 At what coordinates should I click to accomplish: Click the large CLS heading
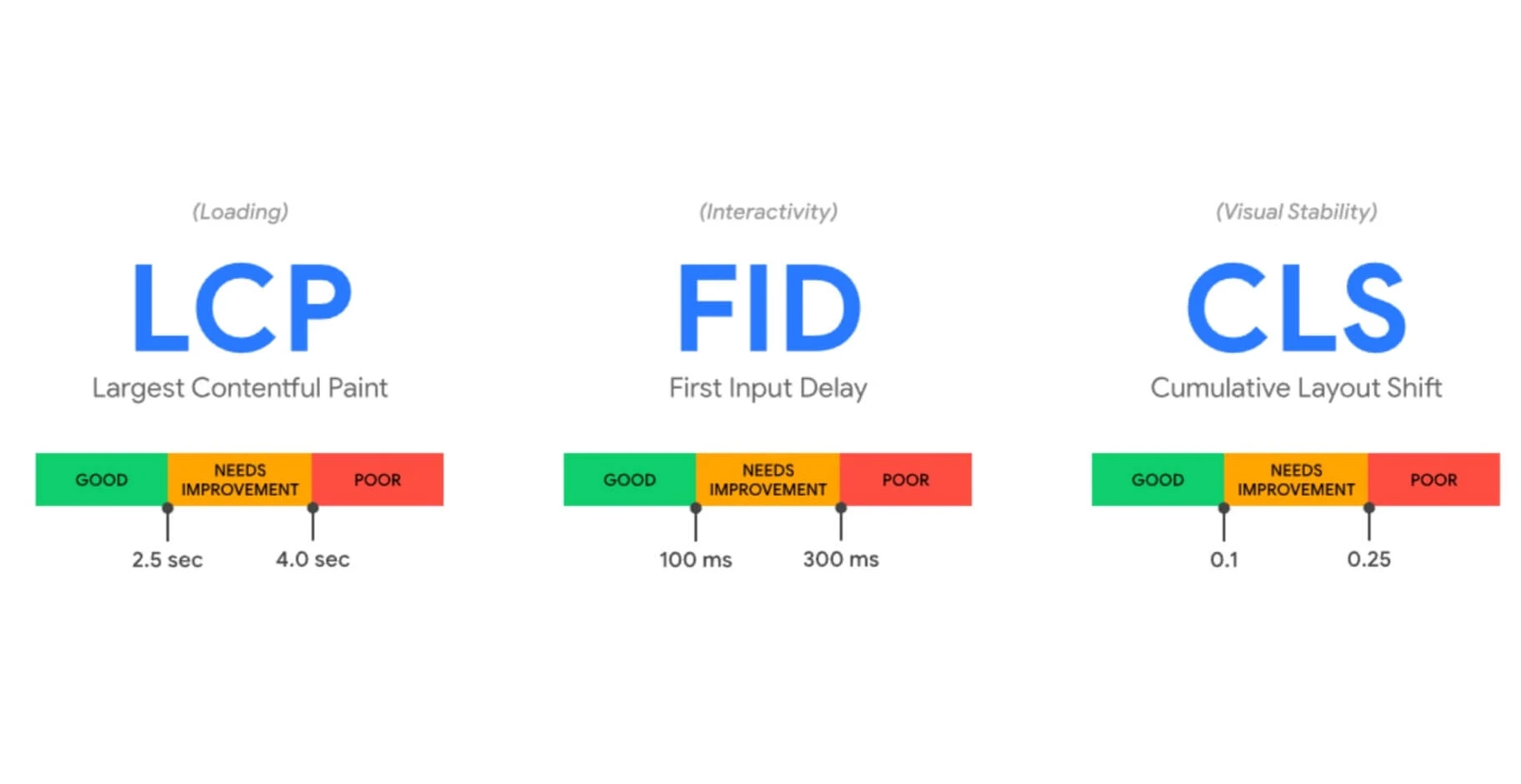coord(1296,307)
